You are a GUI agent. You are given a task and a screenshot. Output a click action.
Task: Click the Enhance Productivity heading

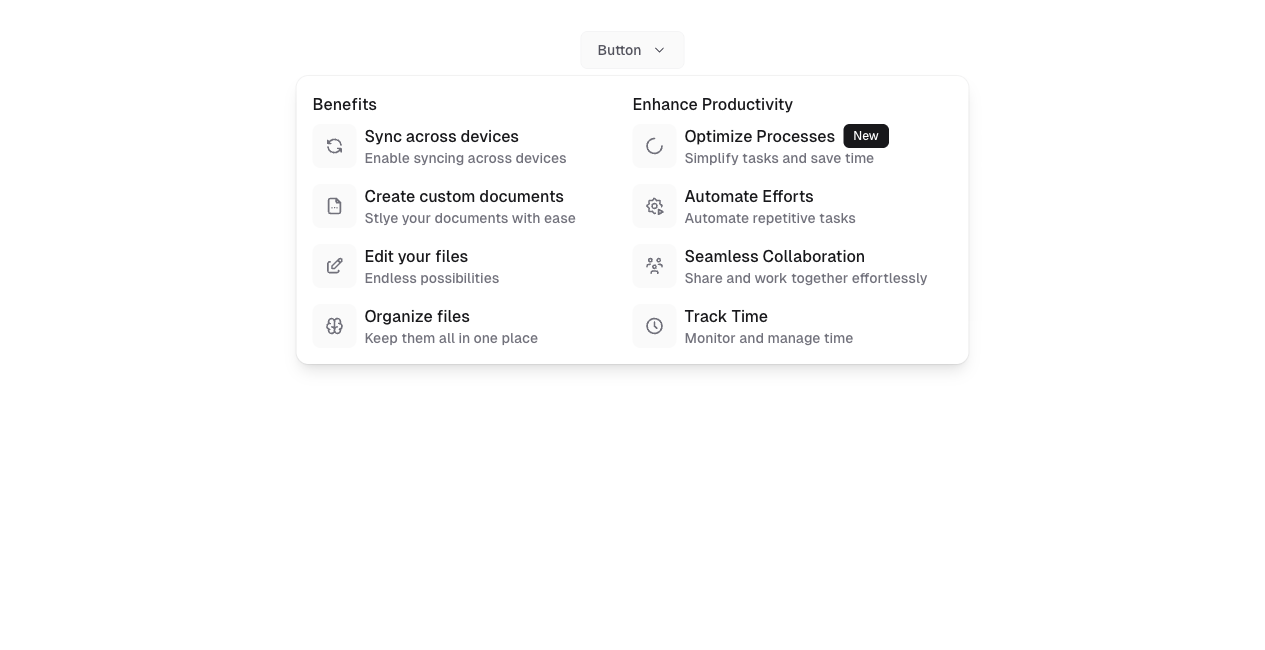[712, 105]
